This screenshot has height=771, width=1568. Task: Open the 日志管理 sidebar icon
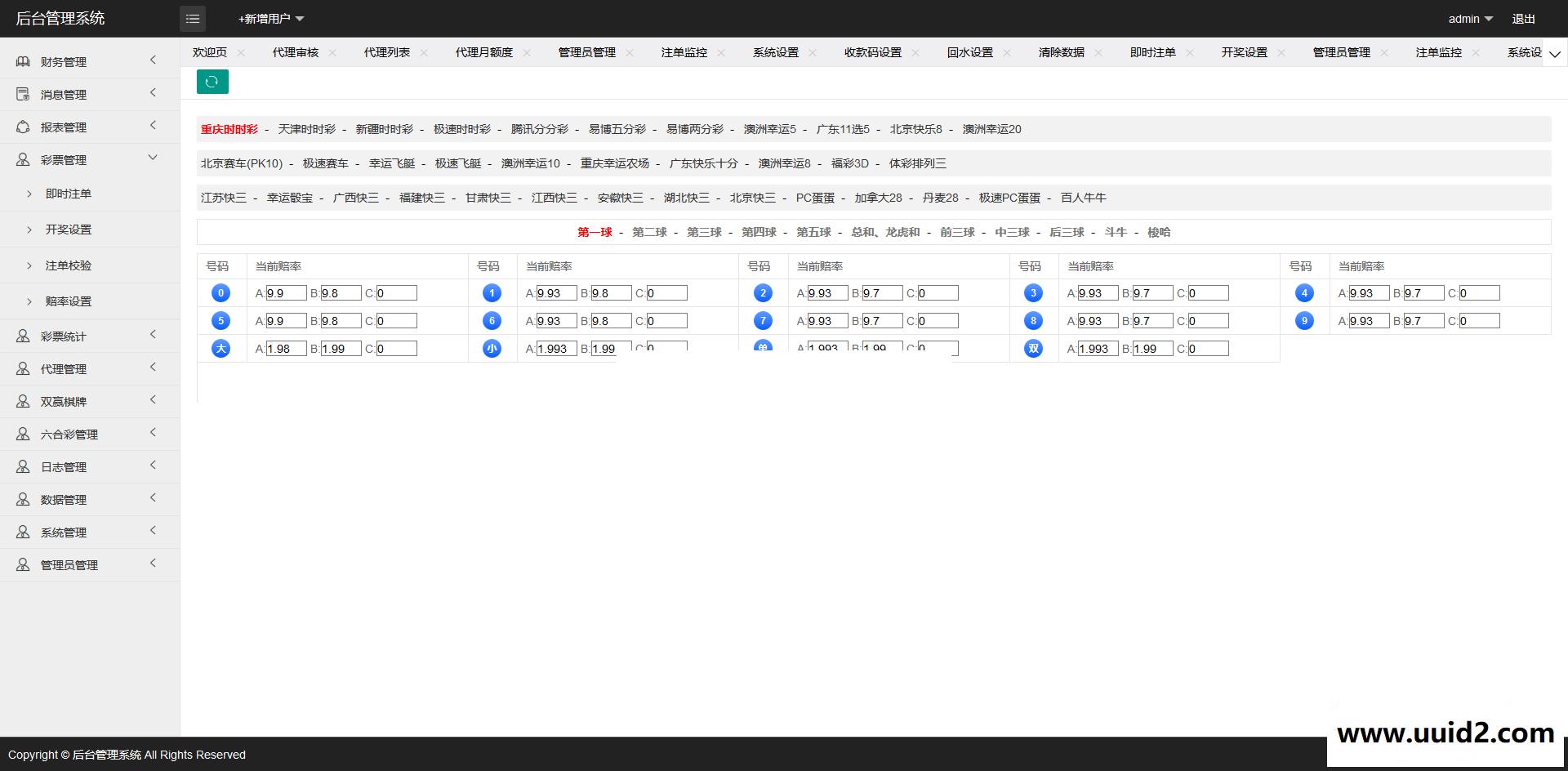point(22,466)
